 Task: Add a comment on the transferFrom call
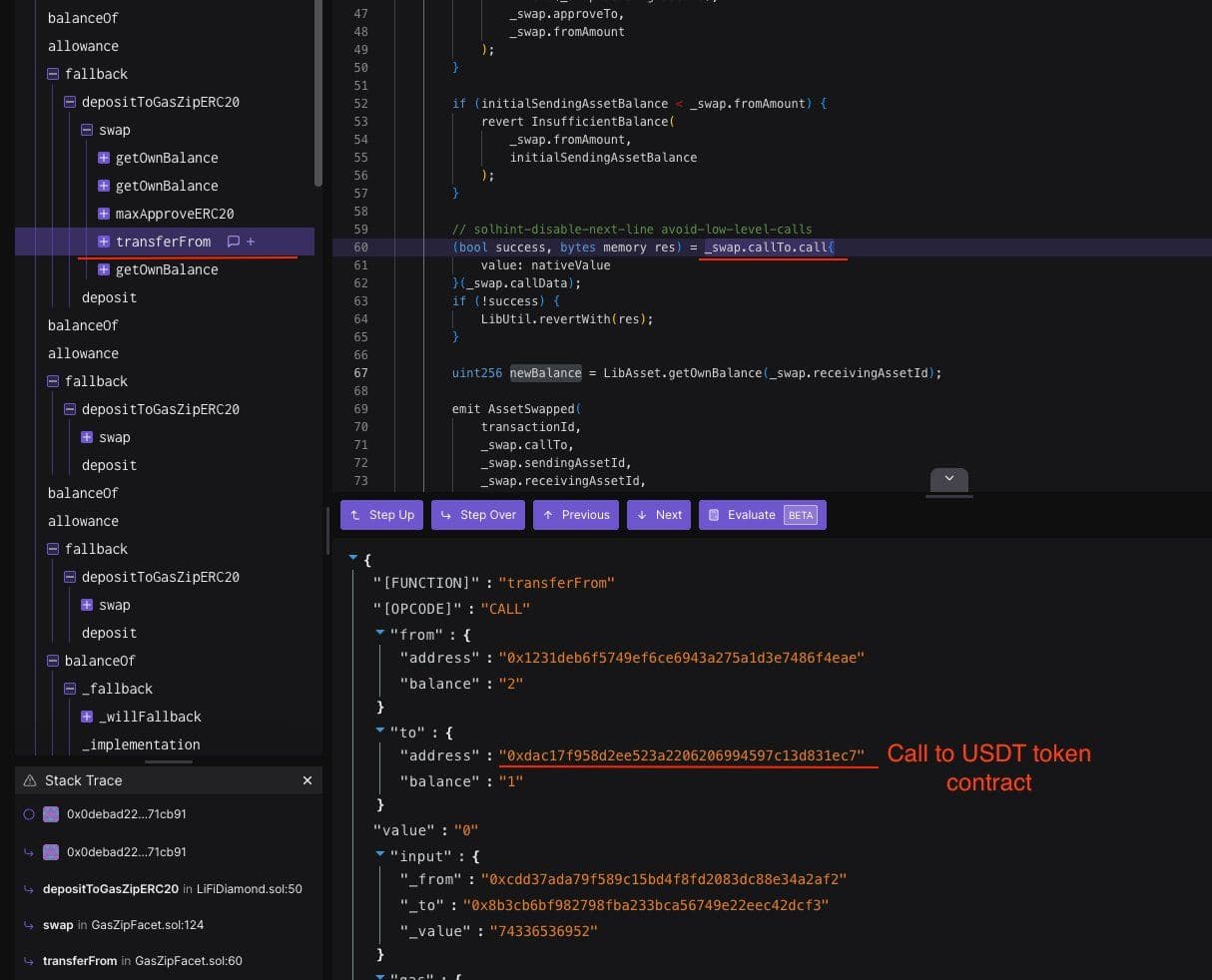[x=234, y=242]
